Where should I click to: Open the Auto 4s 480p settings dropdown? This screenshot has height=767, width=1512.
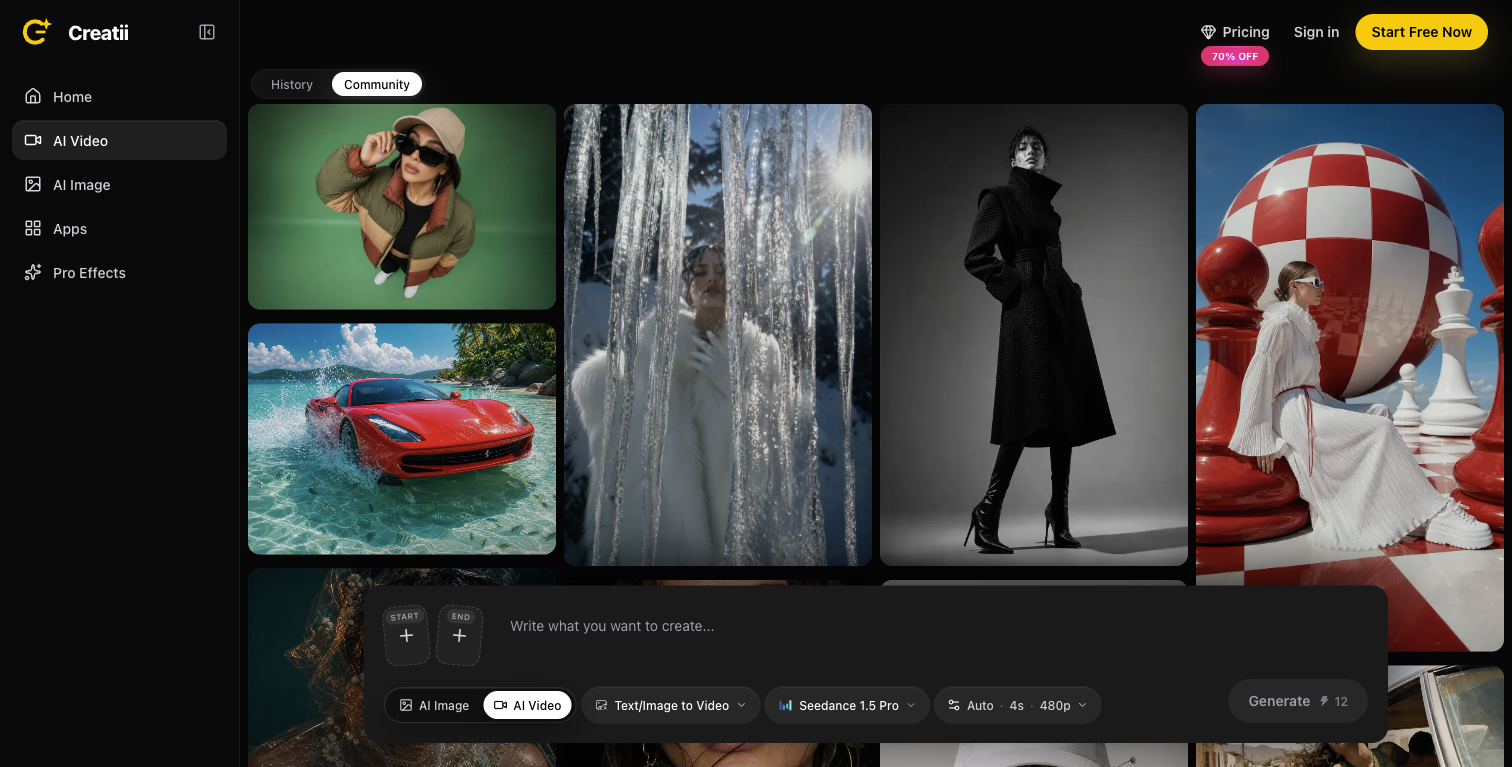click(x=1017, y=705)
